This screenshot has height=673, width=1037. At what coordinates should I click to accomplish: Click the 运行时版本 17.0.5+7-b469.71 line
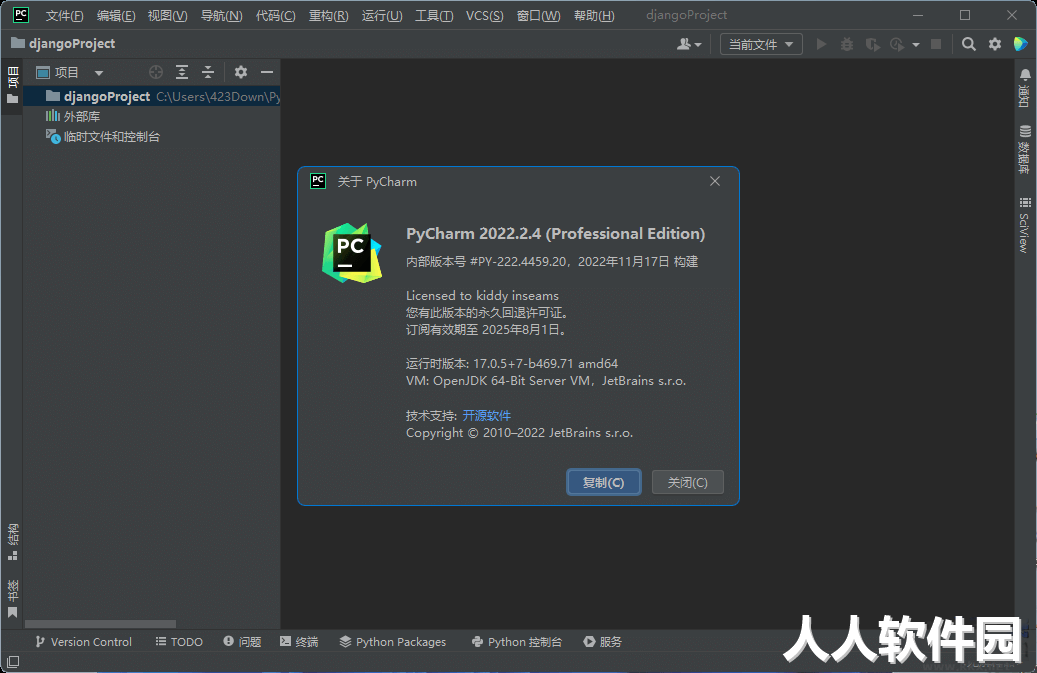pos(512,364)
